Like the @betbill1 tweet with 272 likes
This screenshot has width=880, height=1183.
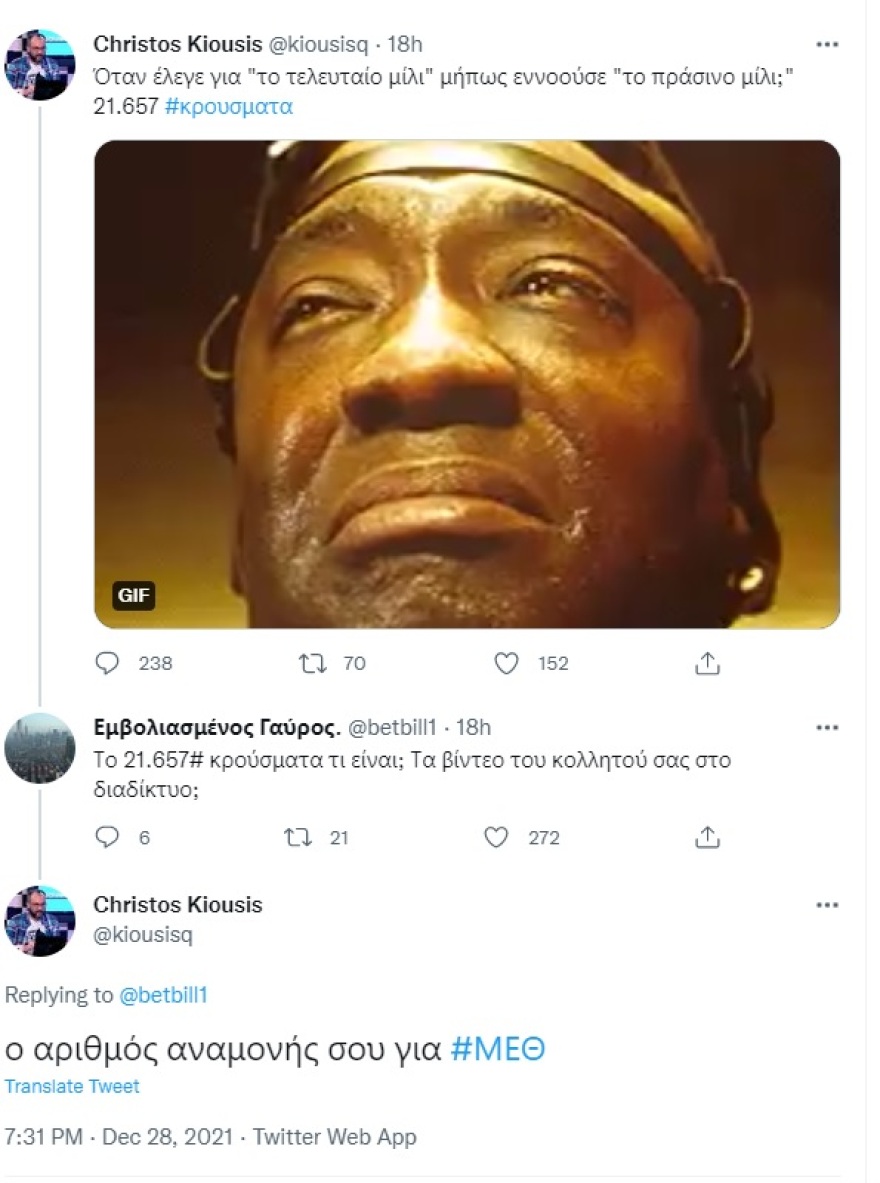[497, 838]
